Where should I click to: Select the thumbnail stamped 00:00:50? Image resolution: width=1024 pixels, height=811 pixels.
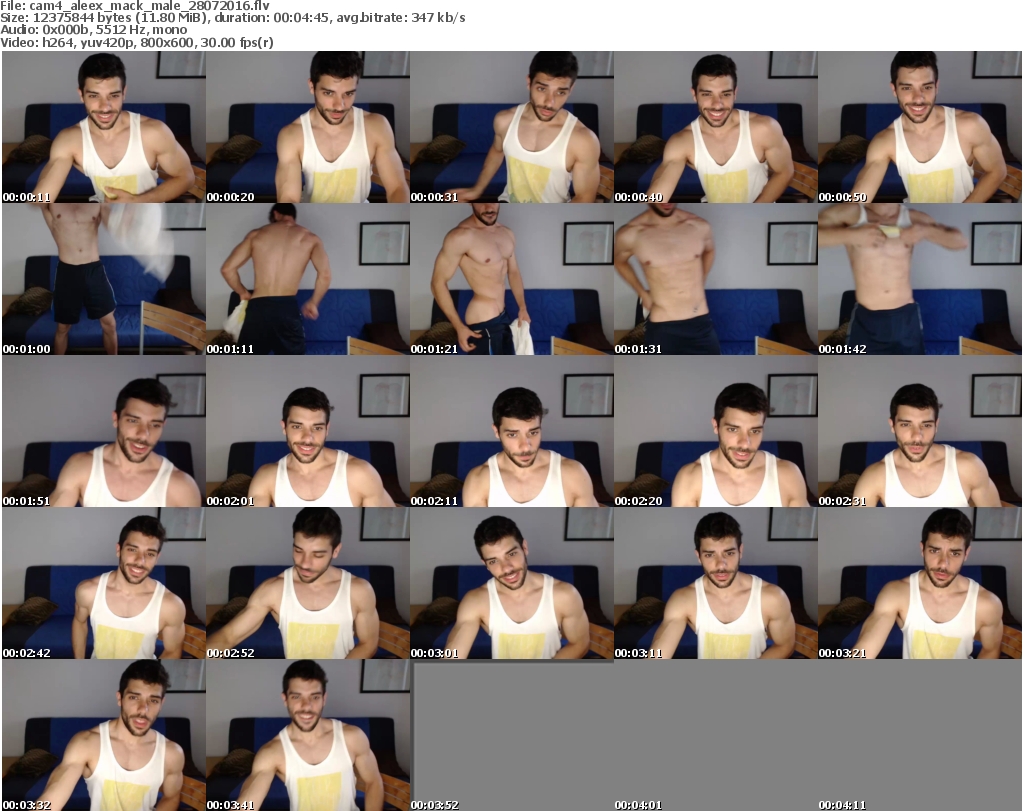(920, 127)
